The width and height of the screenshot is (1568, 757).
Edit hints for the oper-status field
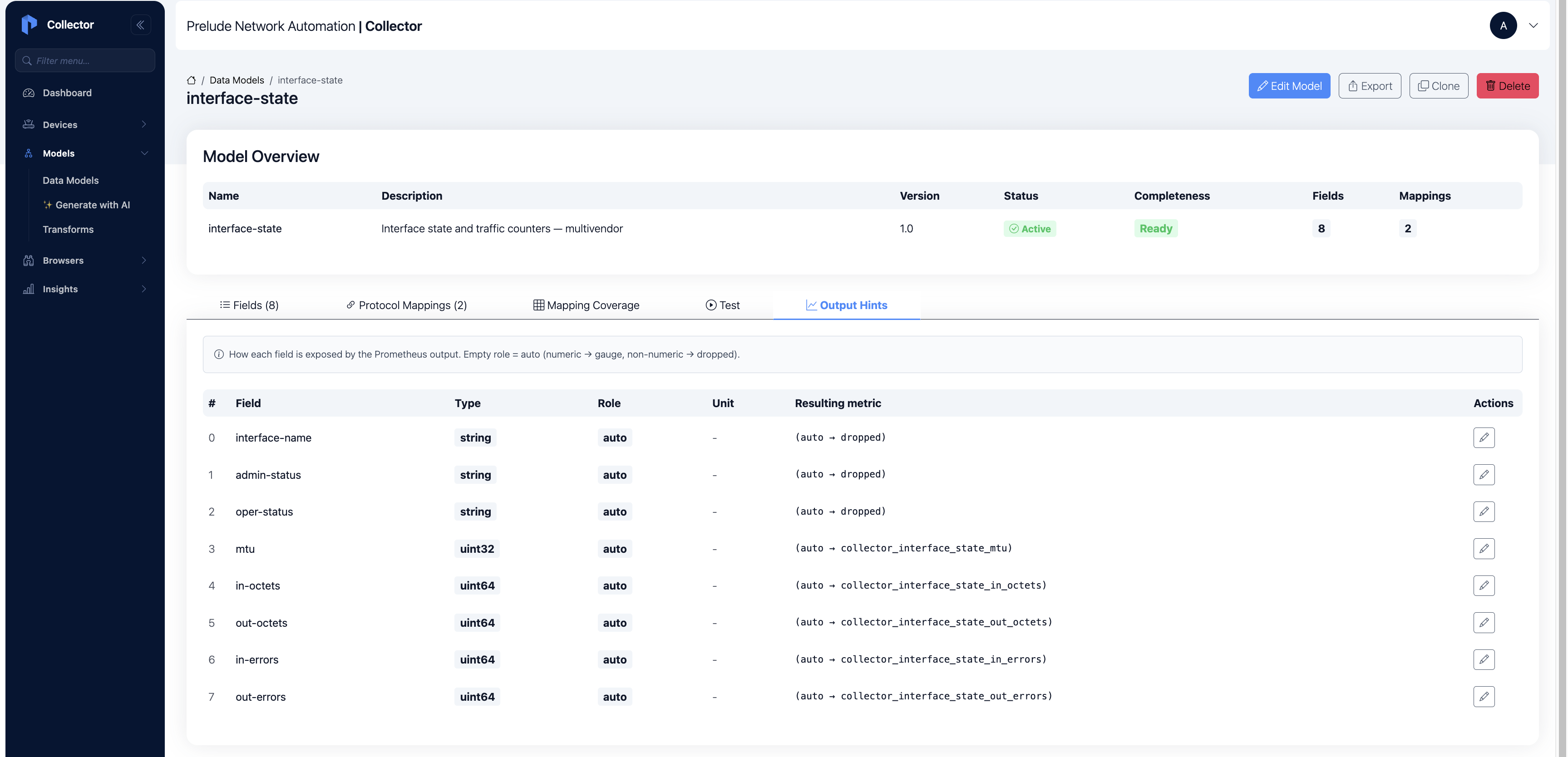click(x=1484, y=511)
